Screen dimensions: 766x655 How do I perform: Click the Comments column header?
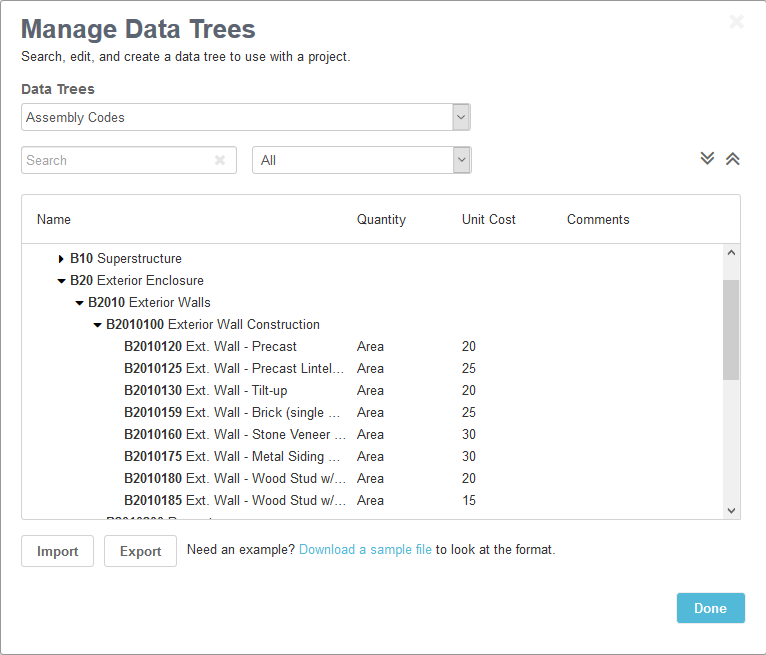click(598, 219)
